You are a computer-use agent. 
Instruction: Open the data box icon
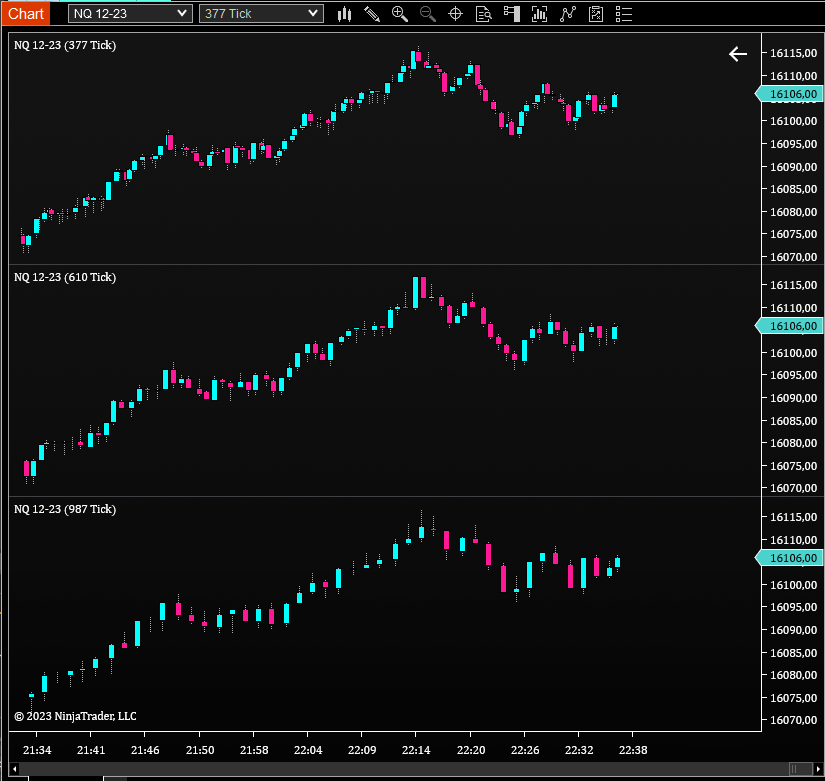click(x=484, y=13)
